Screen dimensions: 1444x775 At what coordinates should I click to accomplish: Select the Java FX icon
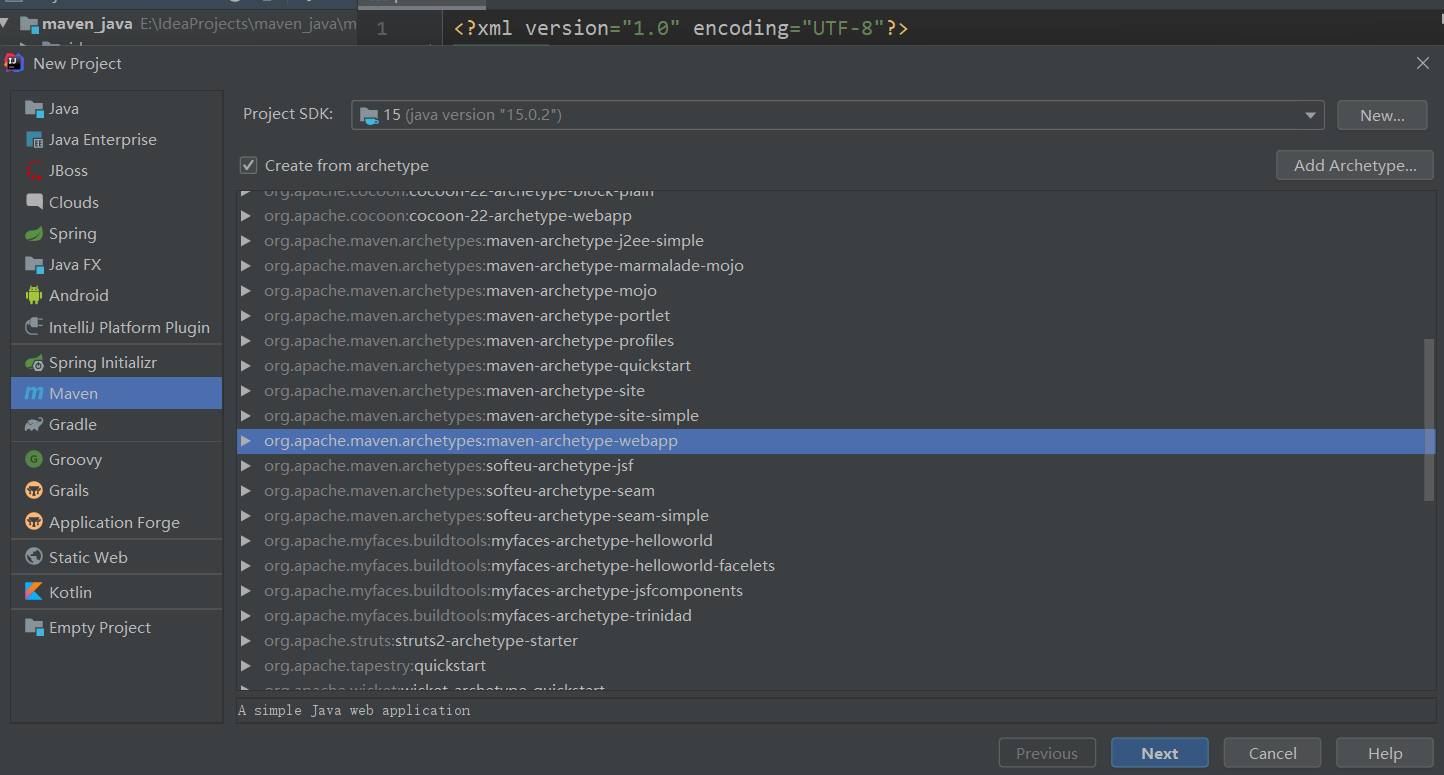[x=34, y=265]
